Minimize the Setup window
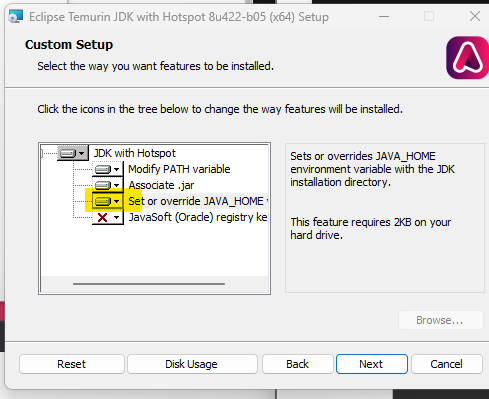This screenshot has width=489, height=399. pyautogui.click(x=384, y=16)
